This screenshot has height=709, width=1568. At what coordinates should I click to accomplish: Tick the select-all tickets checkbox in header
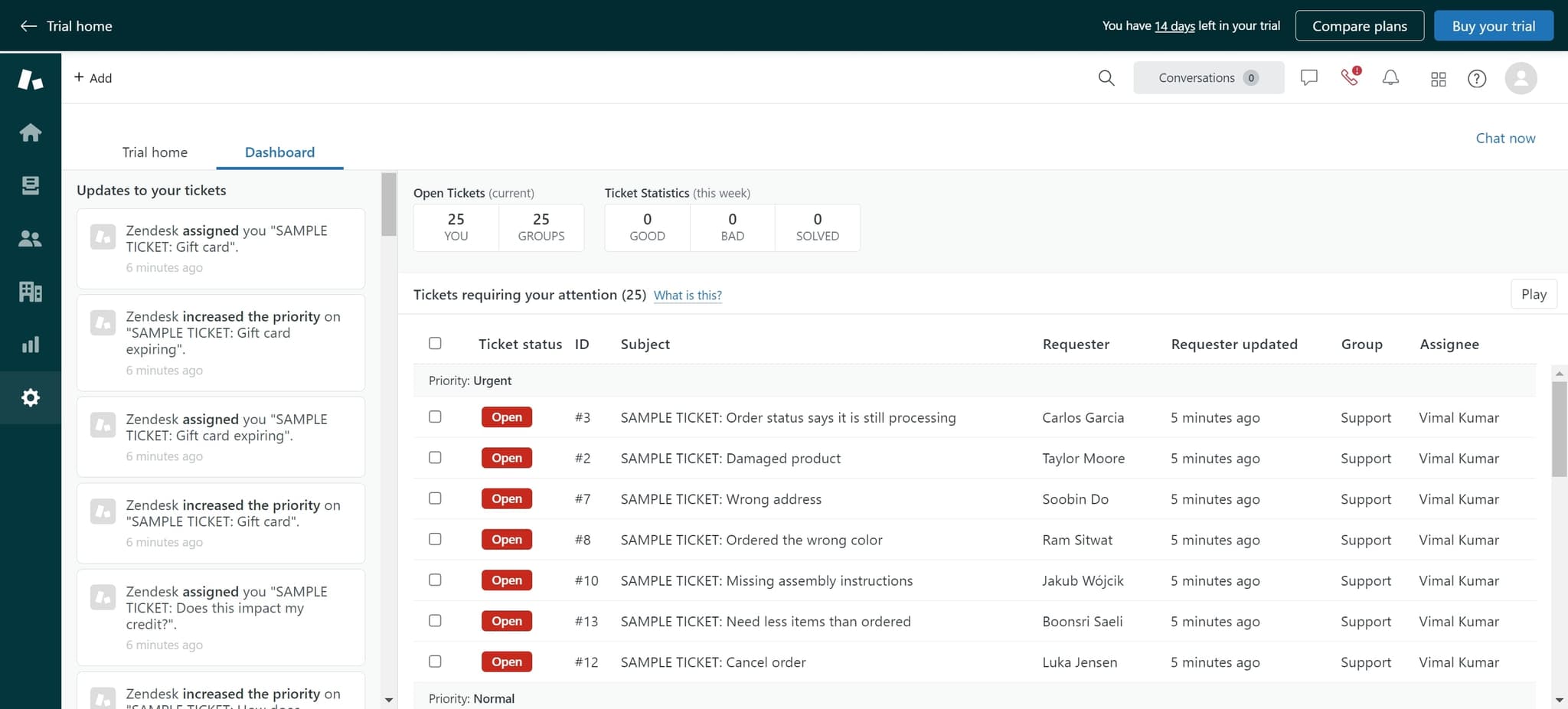(435, 343)
